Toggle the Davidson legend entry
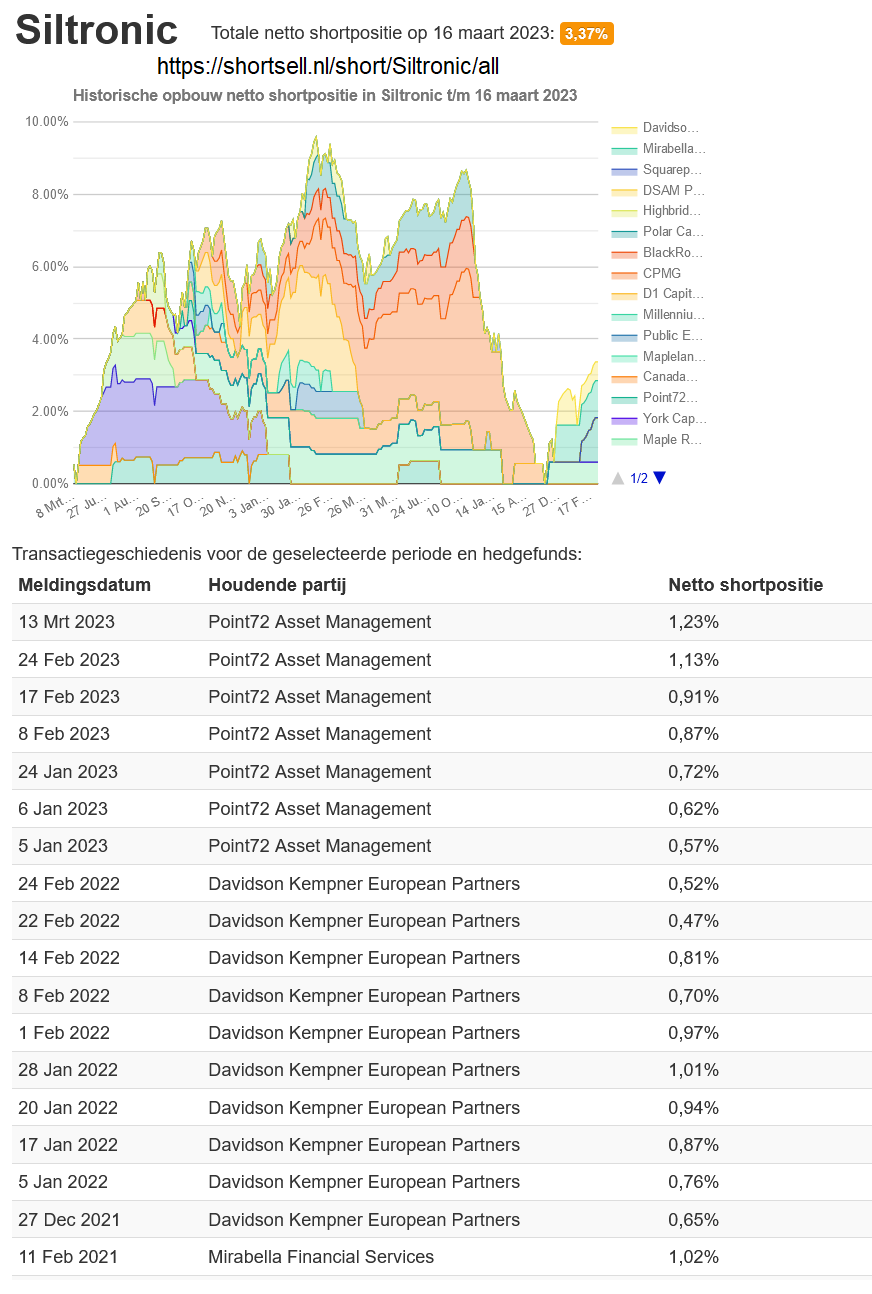The image size is (872, 1294). pos(670,128)
